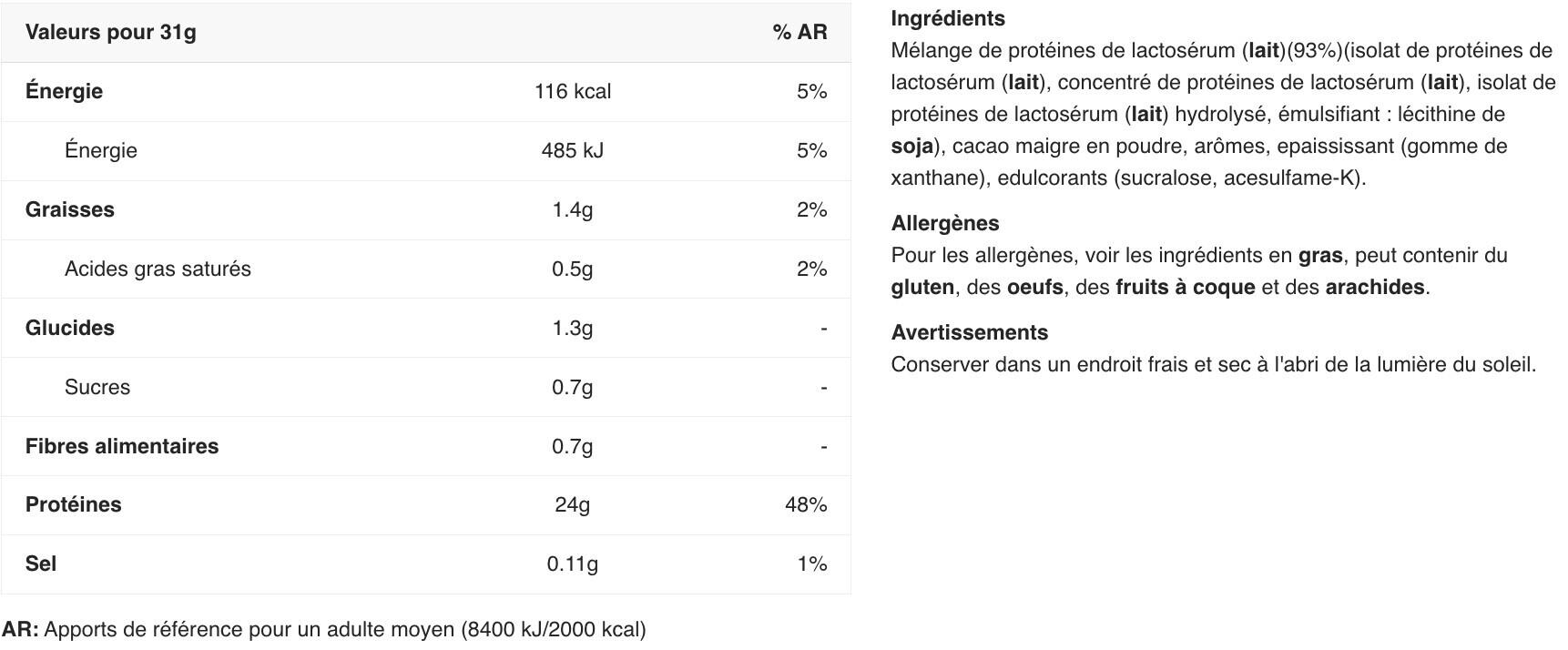Click the 'Sucres' row label
Image resolution: width=1568 pixels, height=650 pixels.
click(x=97, y=387)
